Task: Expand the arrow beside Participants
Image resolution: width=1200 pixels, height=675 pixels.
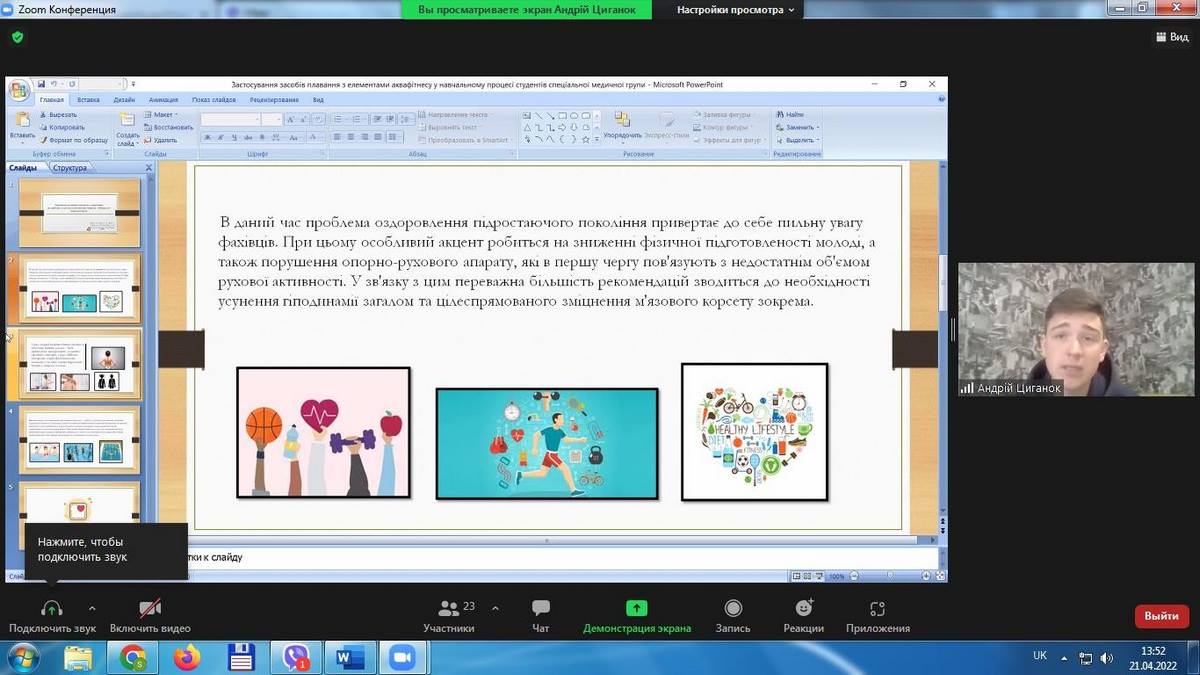Action: [494, 607]
